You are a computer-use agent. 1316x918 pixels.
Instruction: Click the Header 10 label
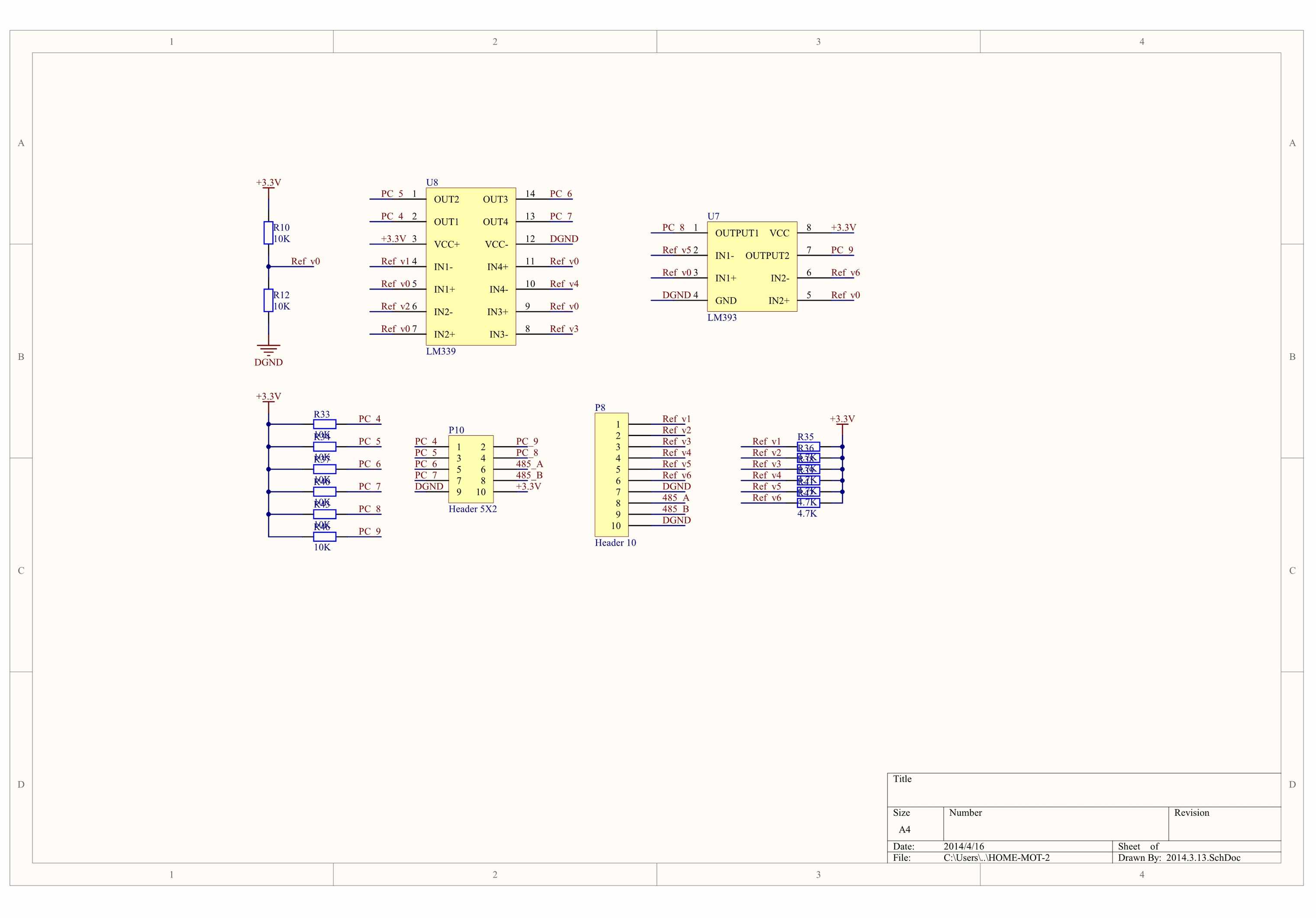[615, 543]
